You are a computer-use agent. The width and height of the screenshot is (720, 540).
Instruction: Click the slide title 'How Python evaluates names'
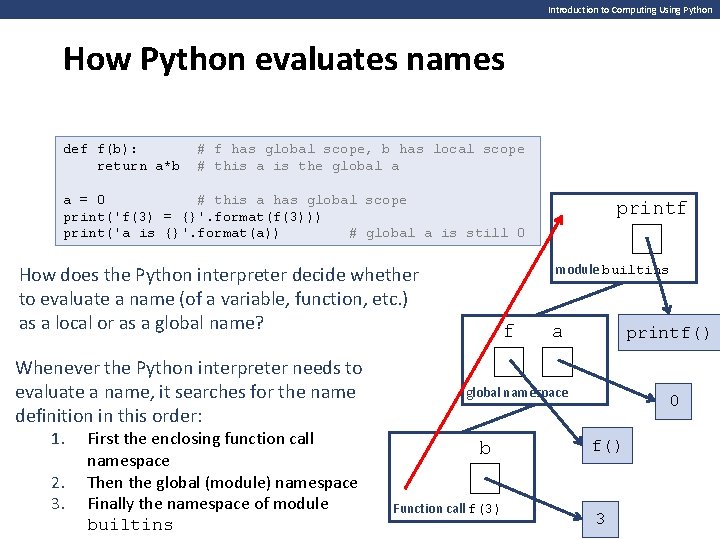(284, 59)
